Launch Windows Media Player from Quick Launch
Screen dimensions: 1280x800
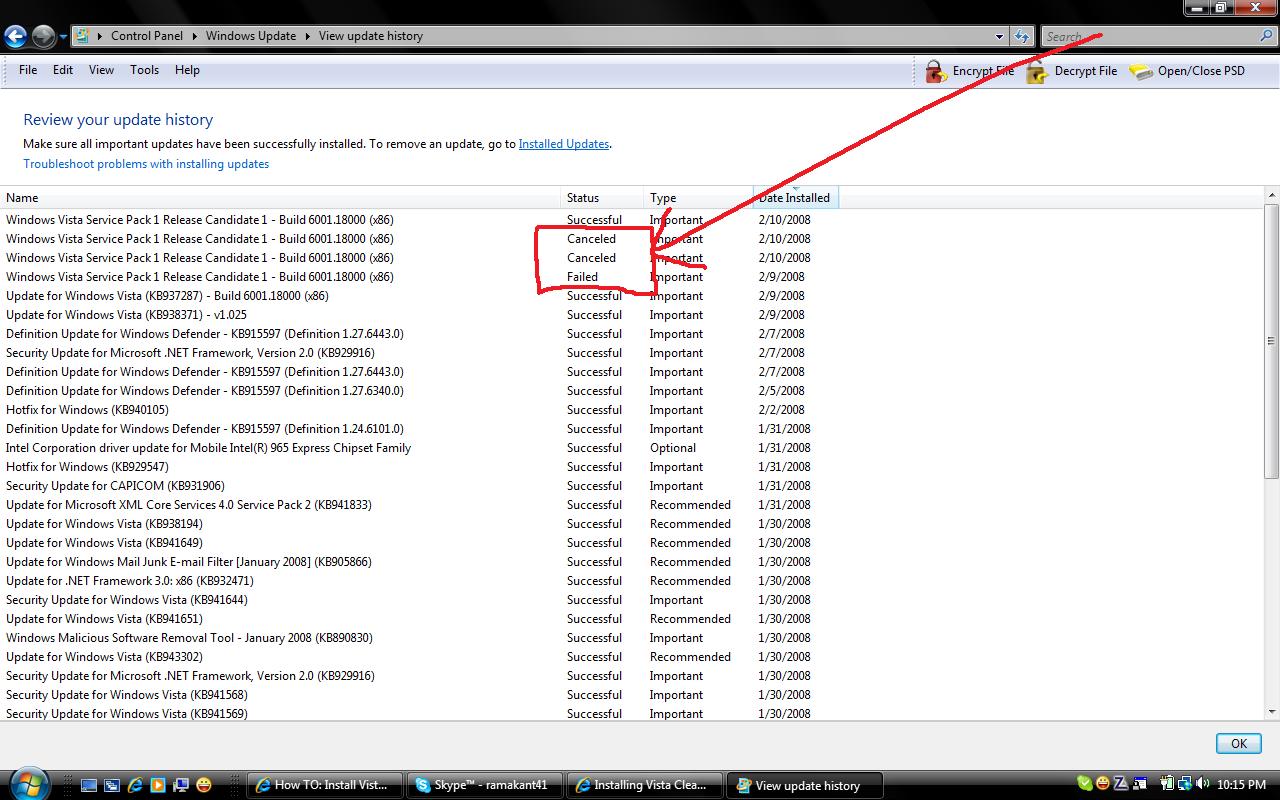(x=158, y=785)
